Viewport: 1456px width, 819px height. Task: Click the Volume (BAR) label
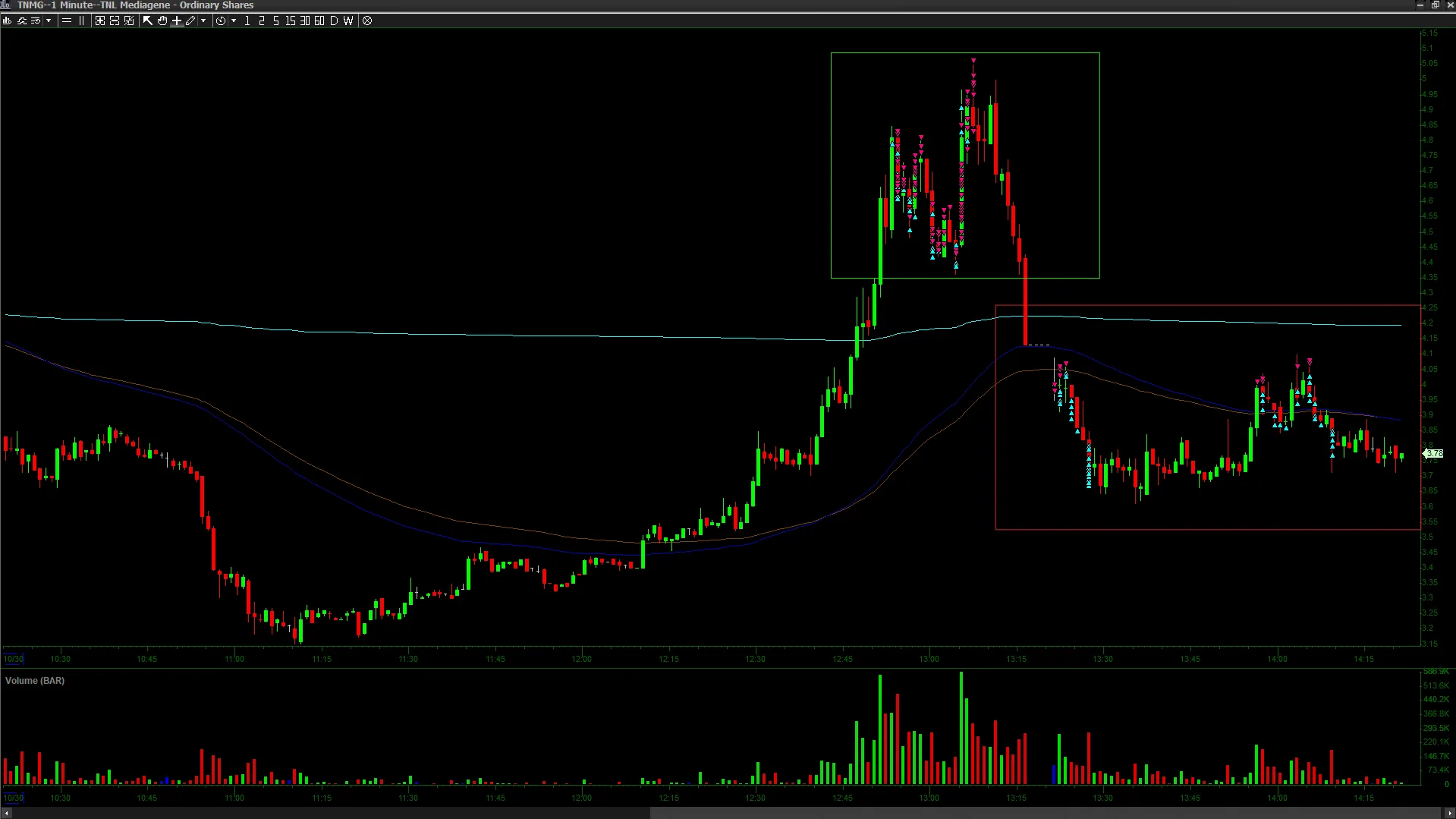click(35, 681)
